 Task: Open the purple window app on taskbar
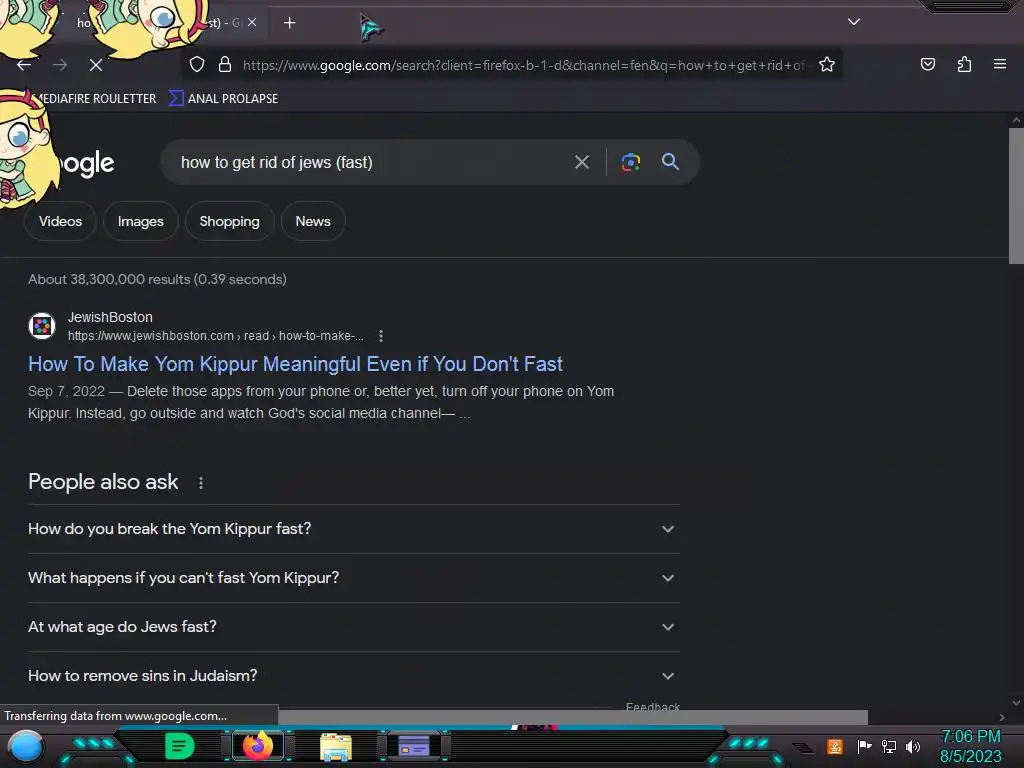point(414,746)
